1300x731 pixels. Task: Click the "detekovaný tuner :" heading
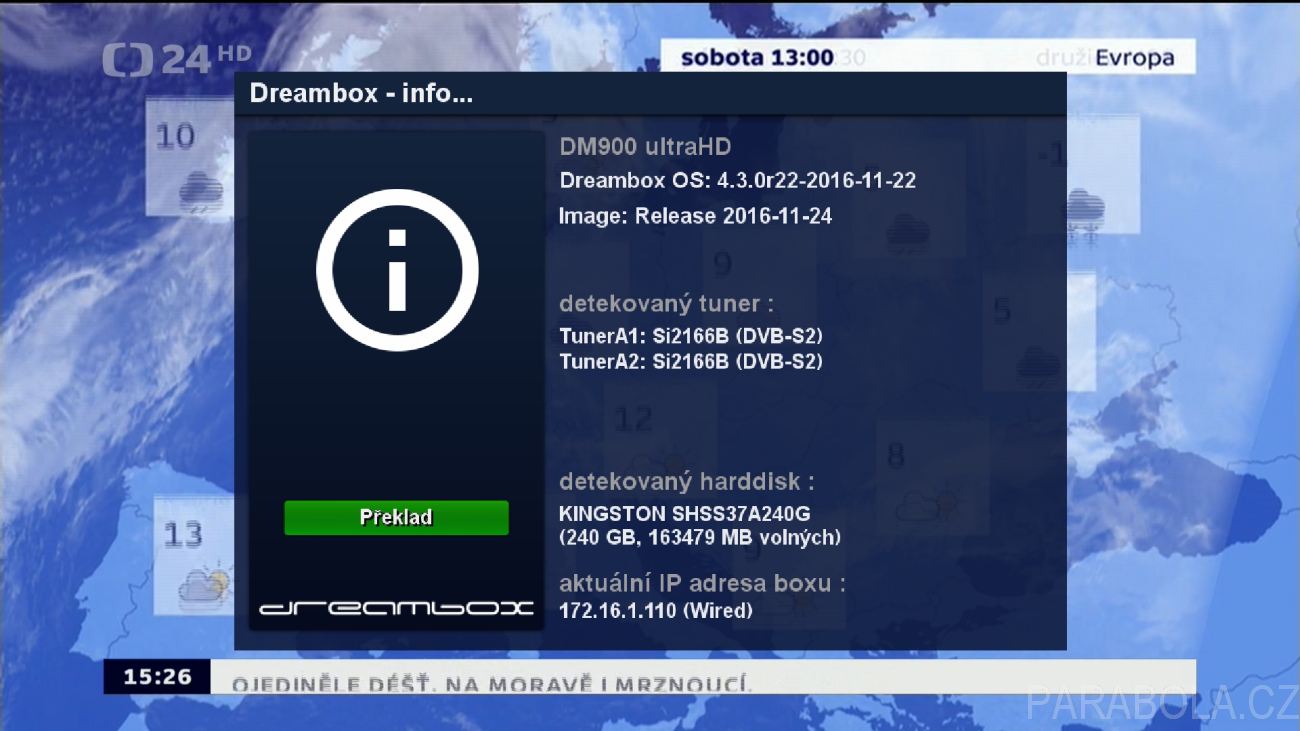pyautogui.click(x=666, y=304)
